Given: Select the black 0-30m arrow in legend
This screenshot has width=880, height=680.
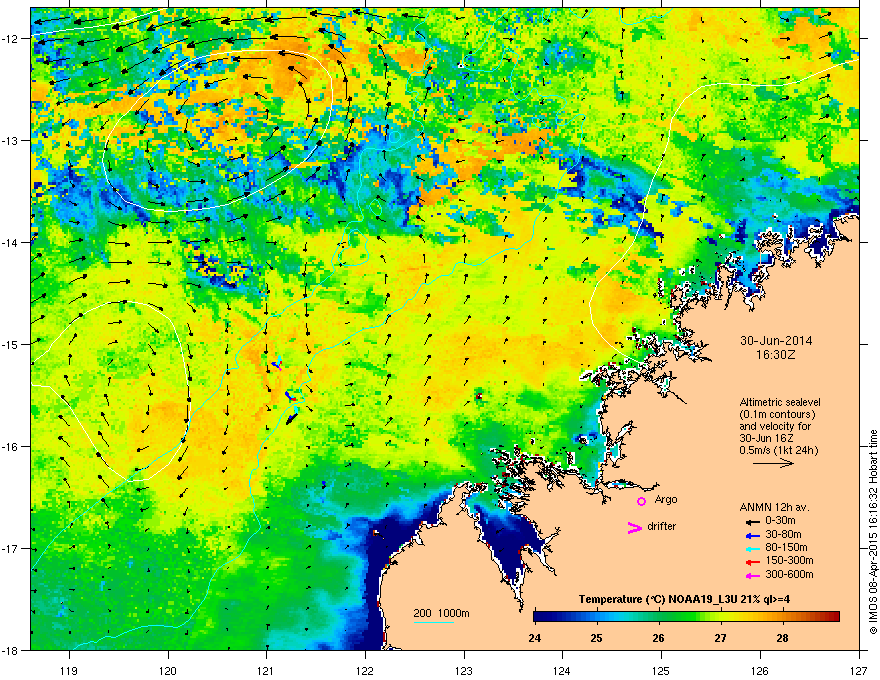Looking at the screenshot, I should (752, 521).
